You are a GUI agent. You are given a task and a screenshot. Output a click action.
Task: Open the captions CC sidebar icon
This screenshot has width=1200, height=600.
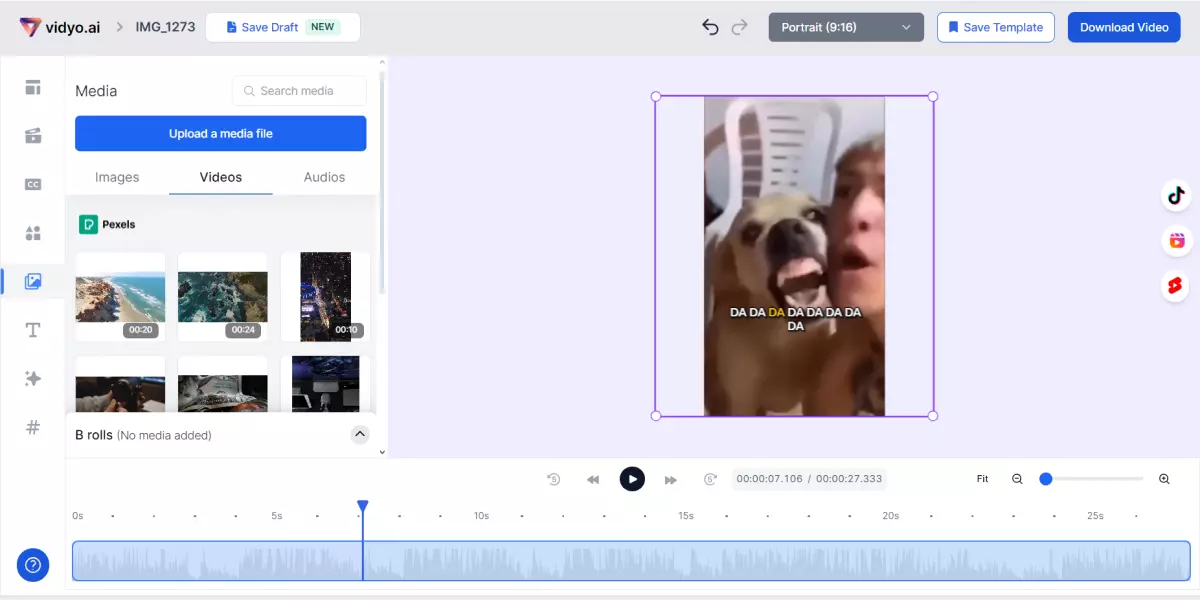click(33, 184)
